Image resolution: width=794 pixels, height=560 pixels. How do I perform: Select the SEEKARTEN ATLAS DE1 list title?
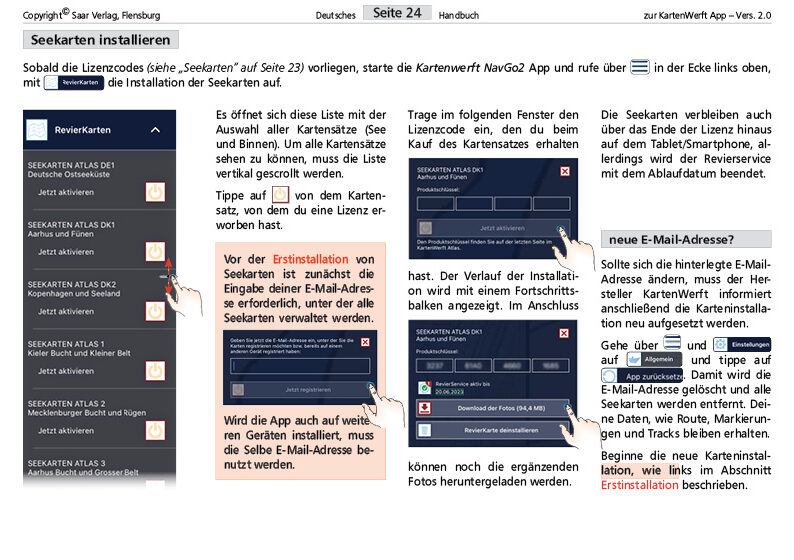point(71,165)
